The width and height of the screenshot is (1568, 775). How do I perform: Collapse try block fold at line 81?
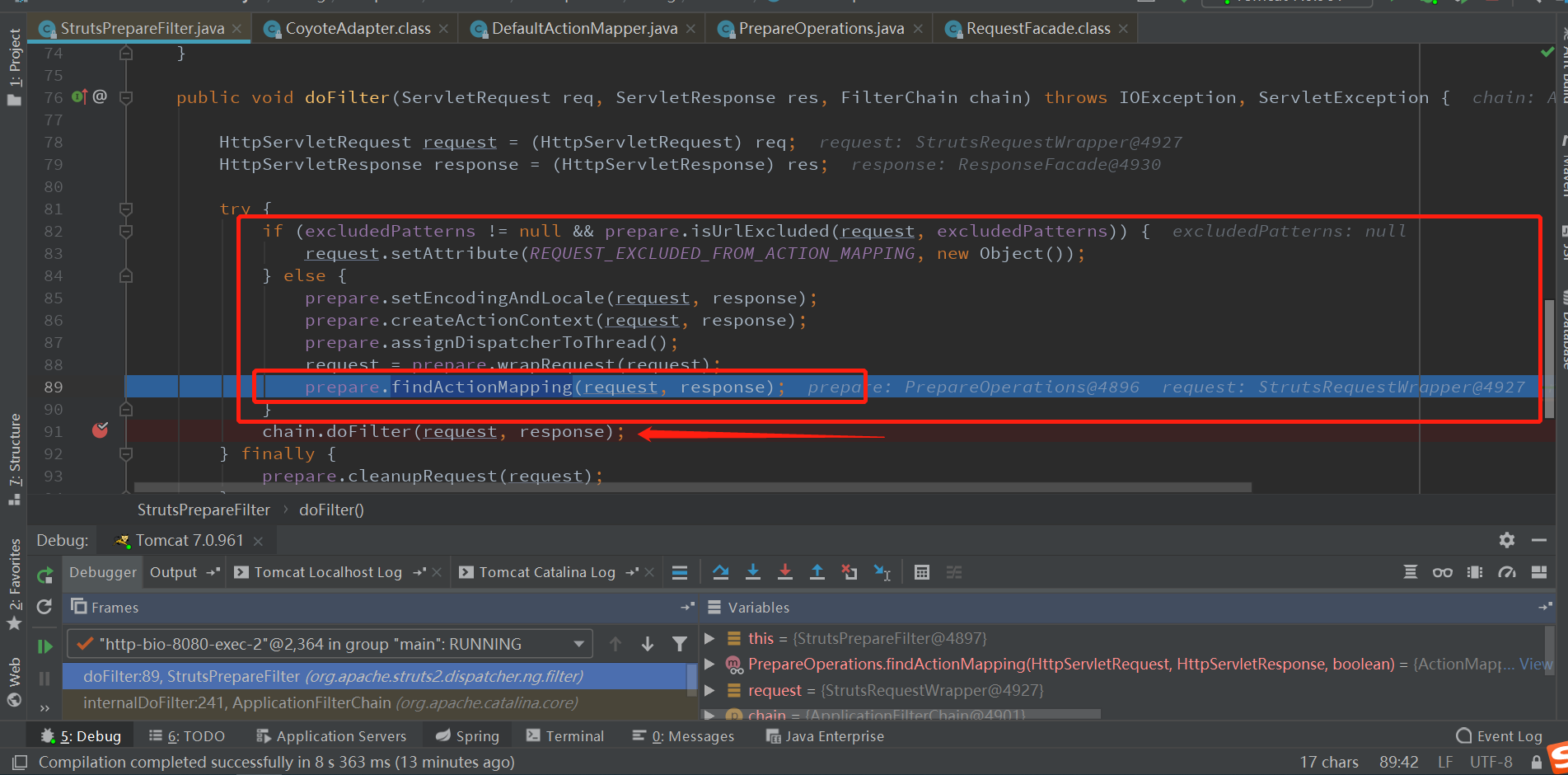pos(126,209)
